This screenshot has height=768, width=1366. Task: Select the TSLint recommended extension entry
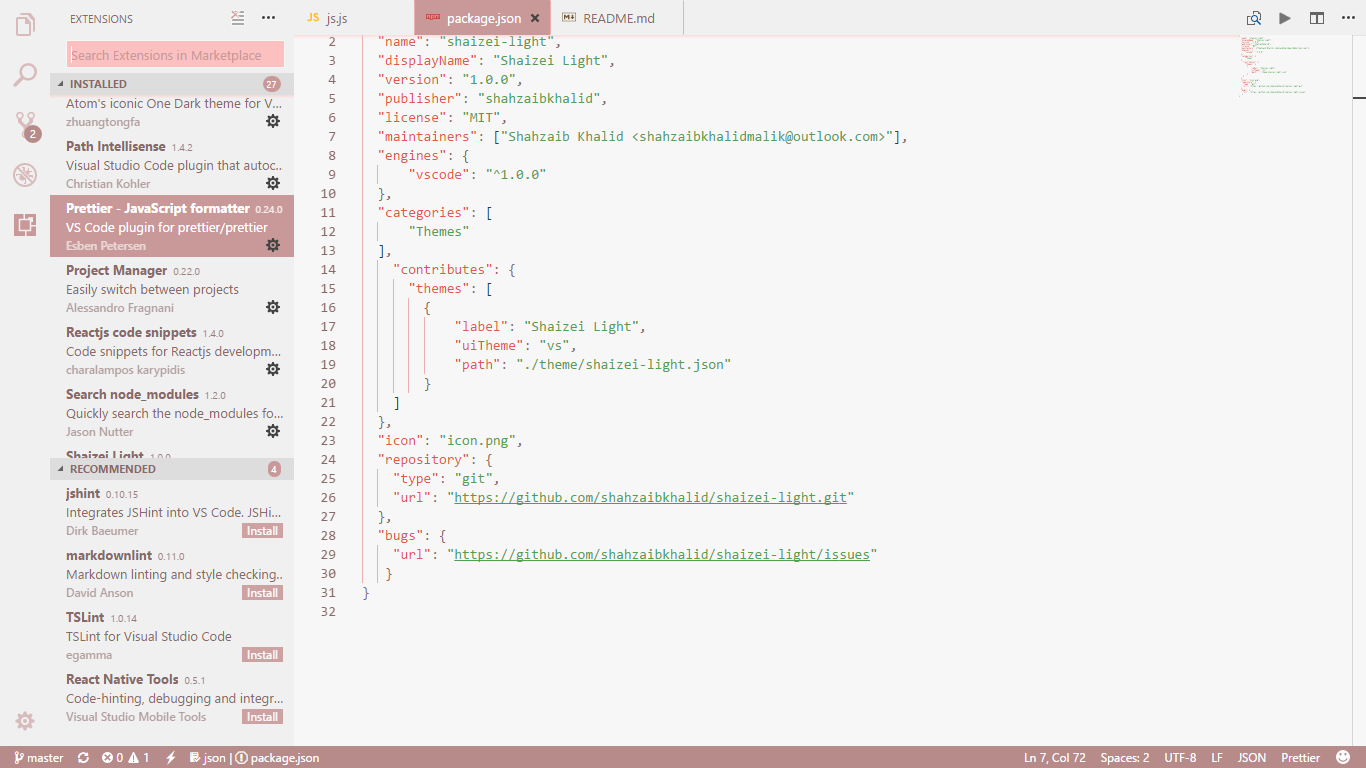(172, 635)
